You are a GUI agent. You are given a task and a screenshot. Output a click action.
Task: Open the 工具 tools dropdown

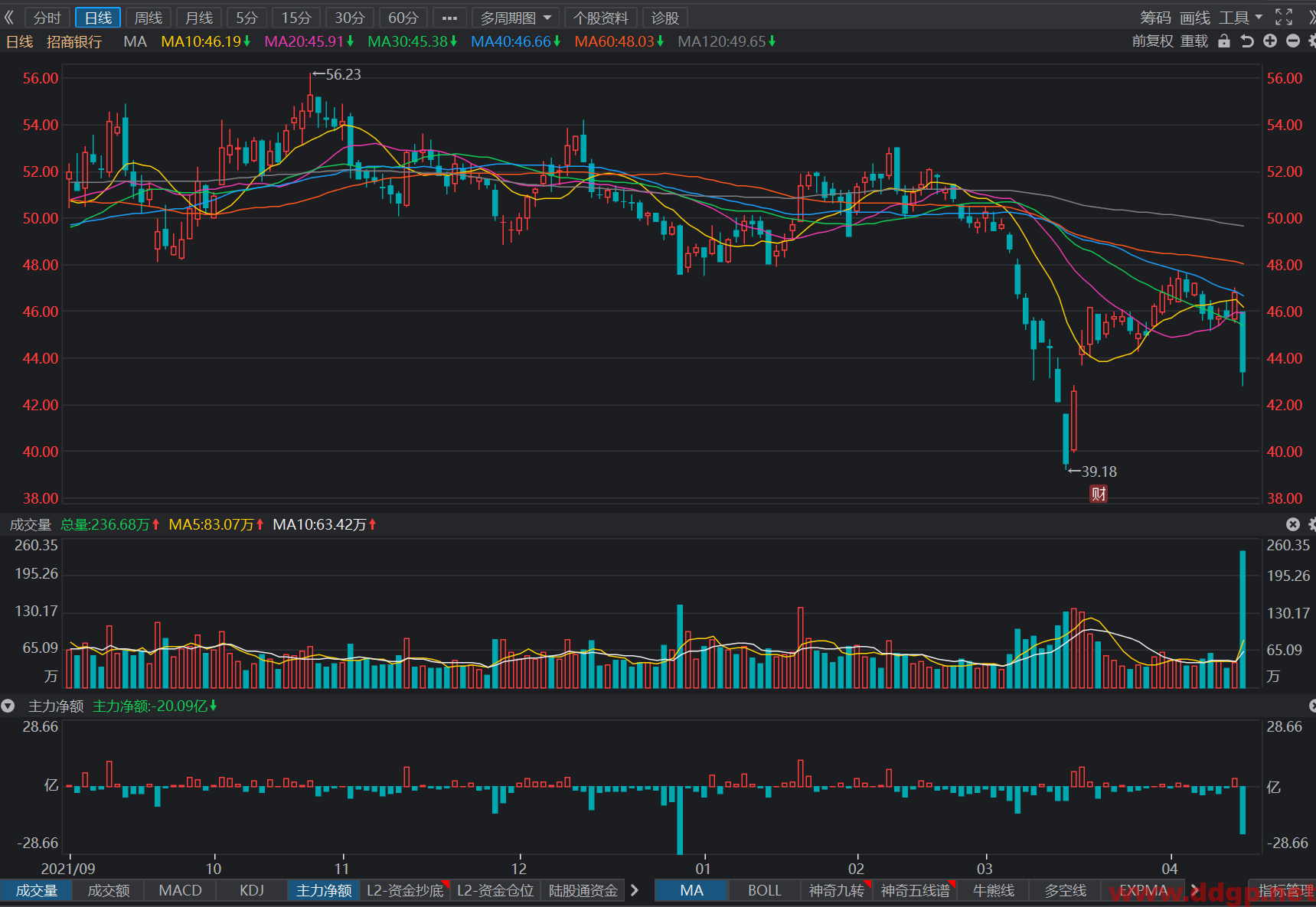1241,18
